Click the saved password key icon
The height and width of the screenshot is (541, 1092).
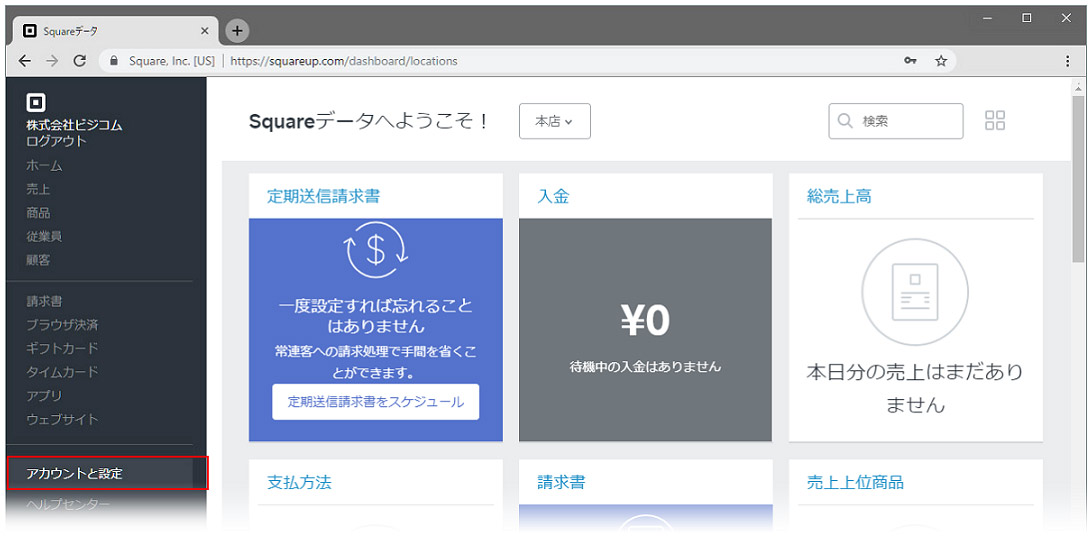pyautogui.click(x=910, y=61)
